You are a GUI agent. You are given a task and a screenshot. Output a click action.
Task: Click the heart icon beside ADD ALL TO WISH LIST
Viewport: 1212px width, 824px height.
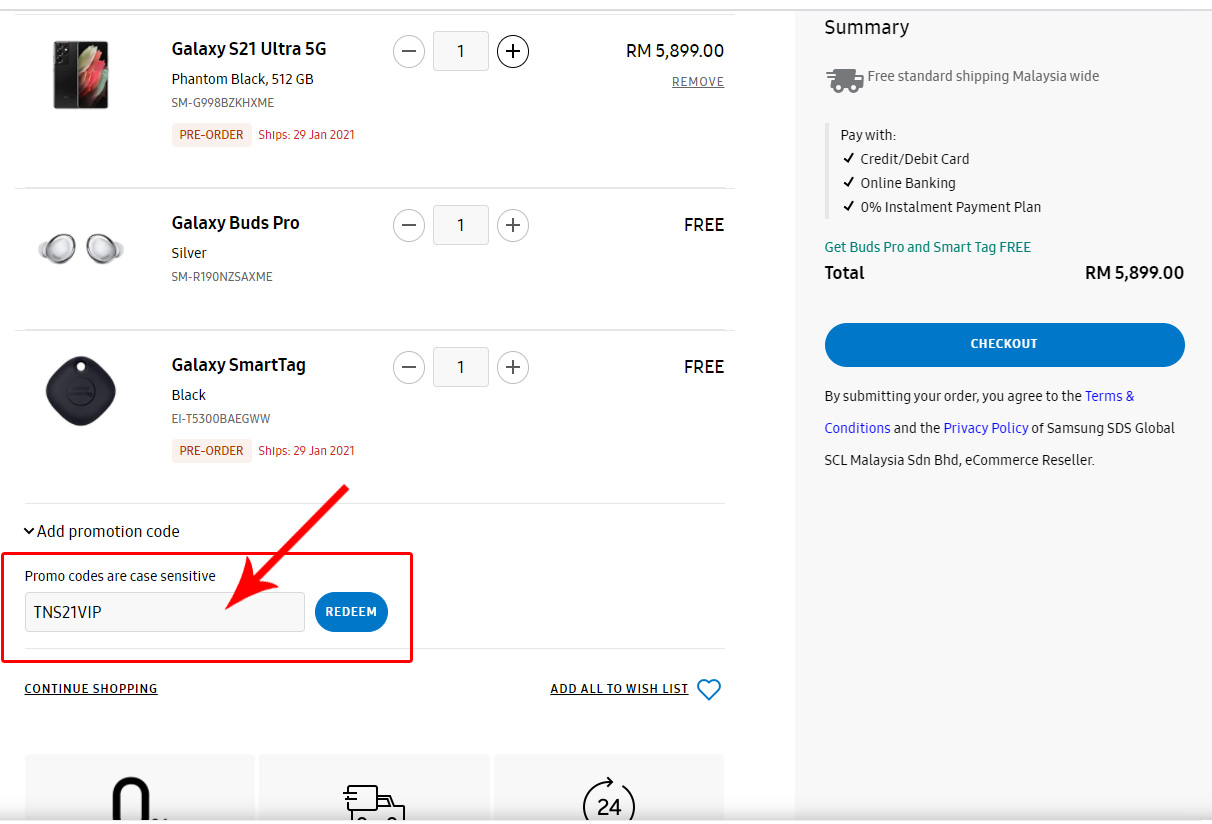709,689
